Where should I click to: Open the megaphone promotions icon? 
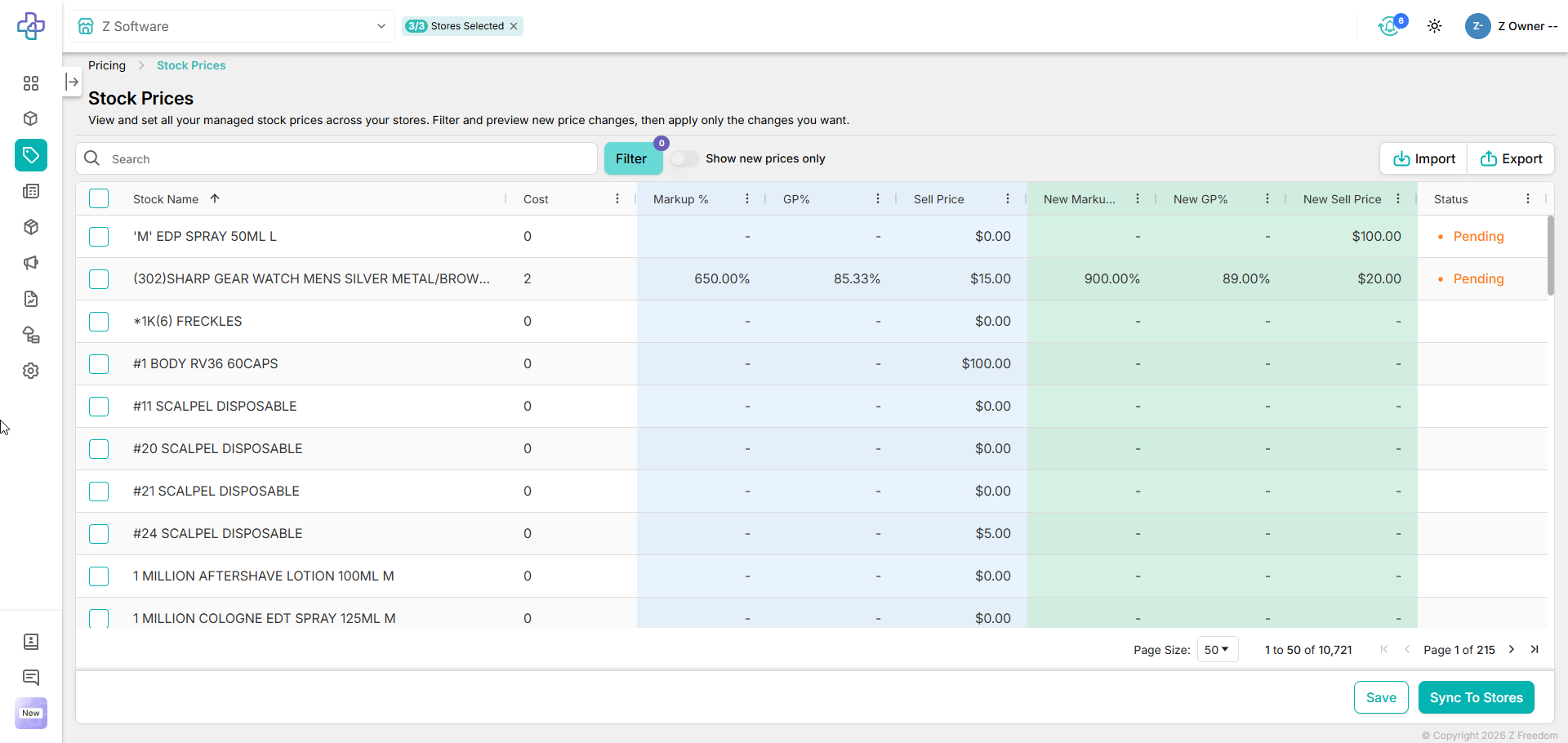coord(31,263)
